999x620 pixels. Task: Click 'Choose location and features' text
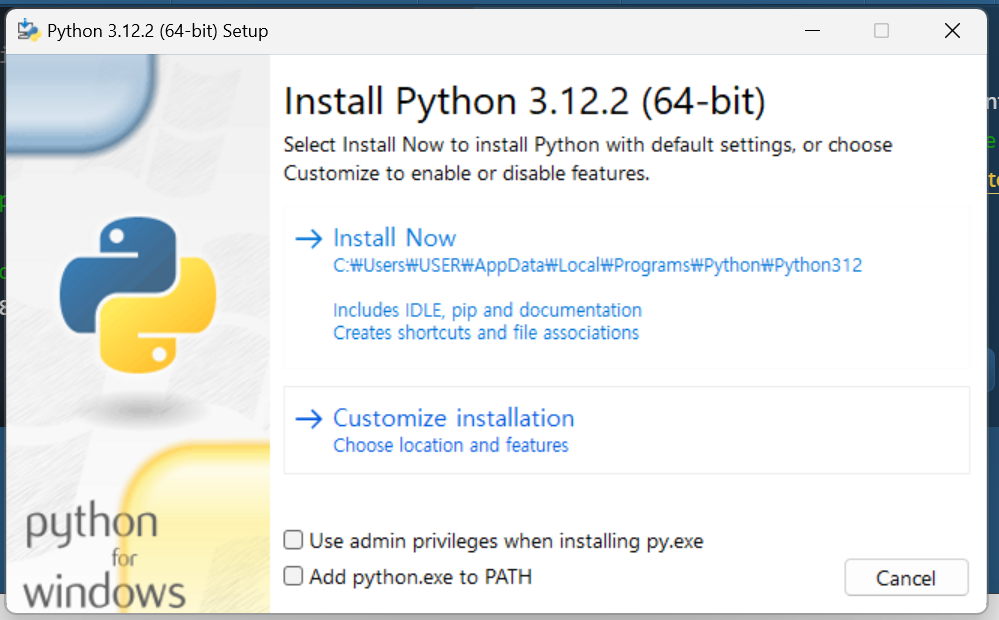tap(450, 445)
